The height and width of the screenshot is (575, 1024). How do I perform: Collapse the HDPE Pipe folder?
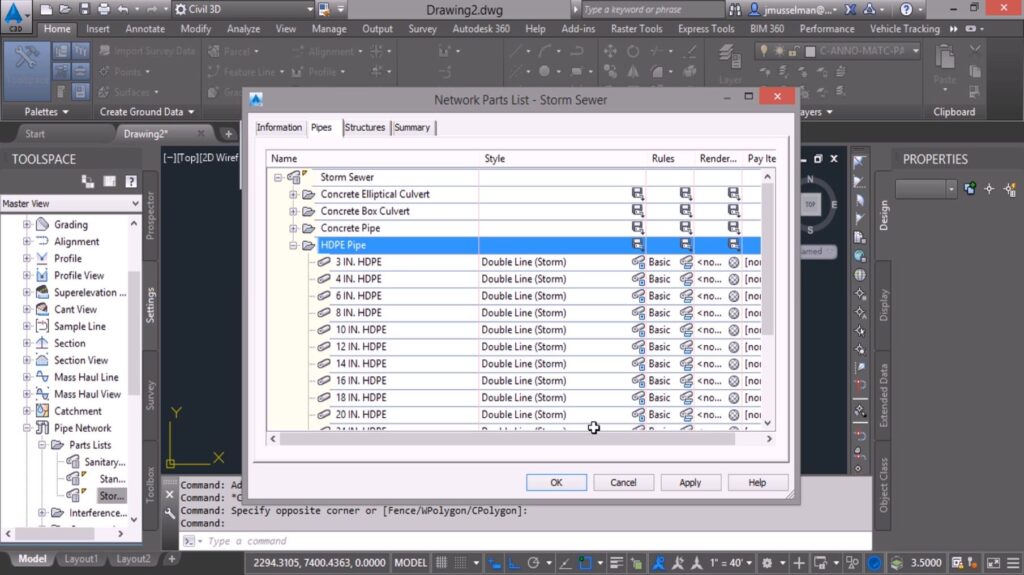click(x=293, y=245)
